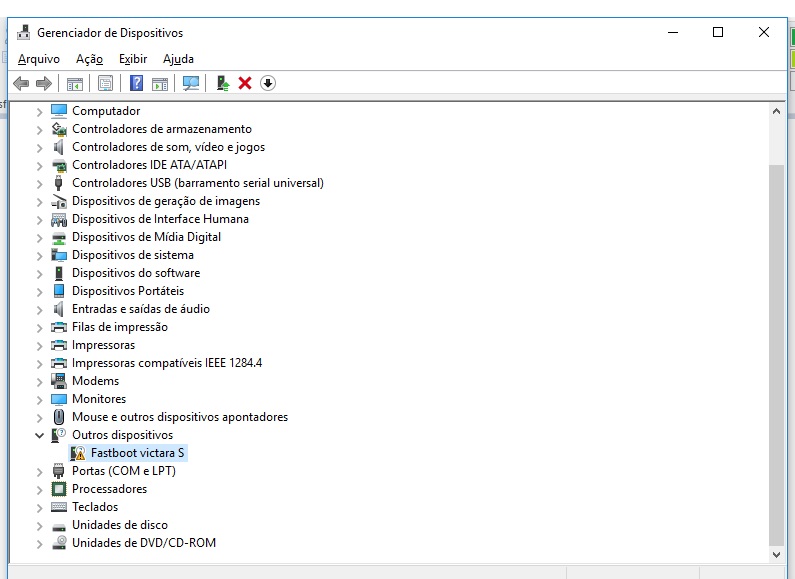Expand Unidades de disco node
The image size is (795, 579).
coord(39,526)
